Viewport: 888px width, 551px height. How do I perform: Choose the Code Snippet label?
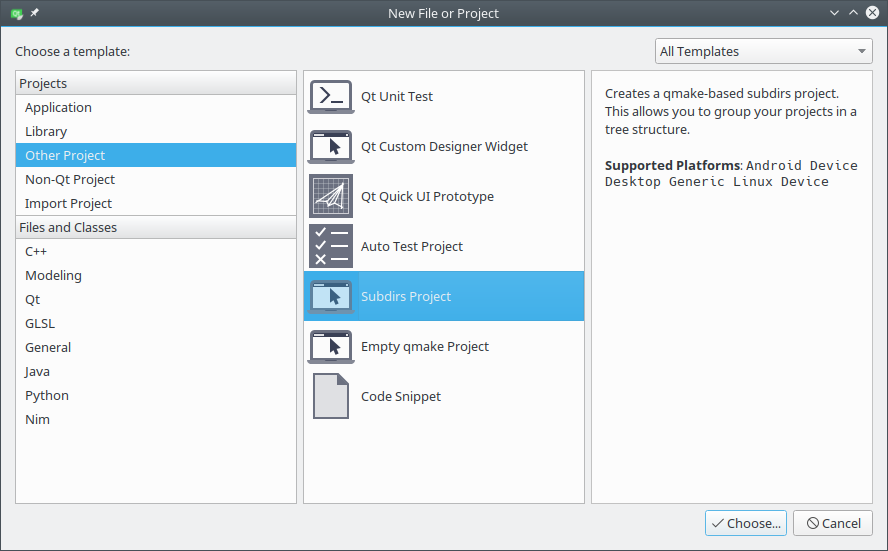click(x=401, y=396)
